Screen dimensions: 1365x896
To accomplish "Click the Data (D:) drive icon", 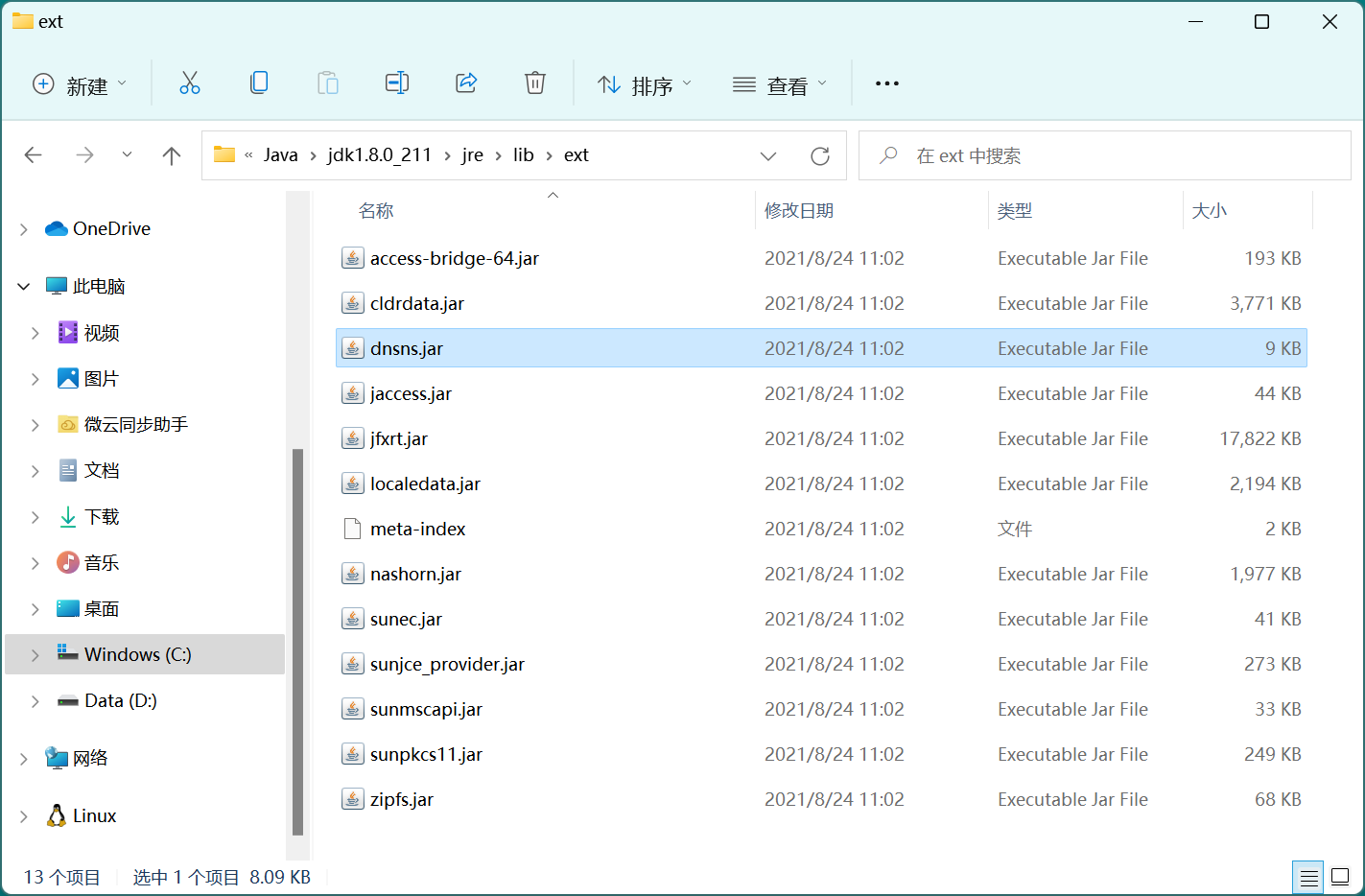I will pos(68,701).
